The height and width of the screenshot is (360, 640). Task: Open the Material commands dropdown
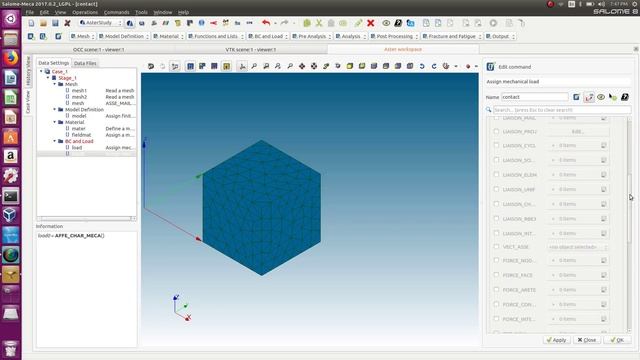(169, 36)
